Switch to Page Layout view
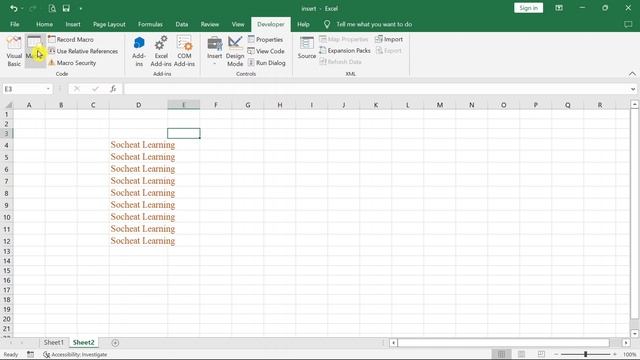This screenshot has width=640, height=360. (521, 354)
